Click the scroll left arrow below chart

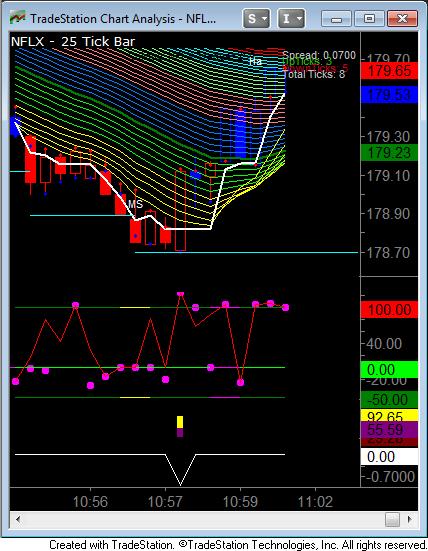coord(18,519)
